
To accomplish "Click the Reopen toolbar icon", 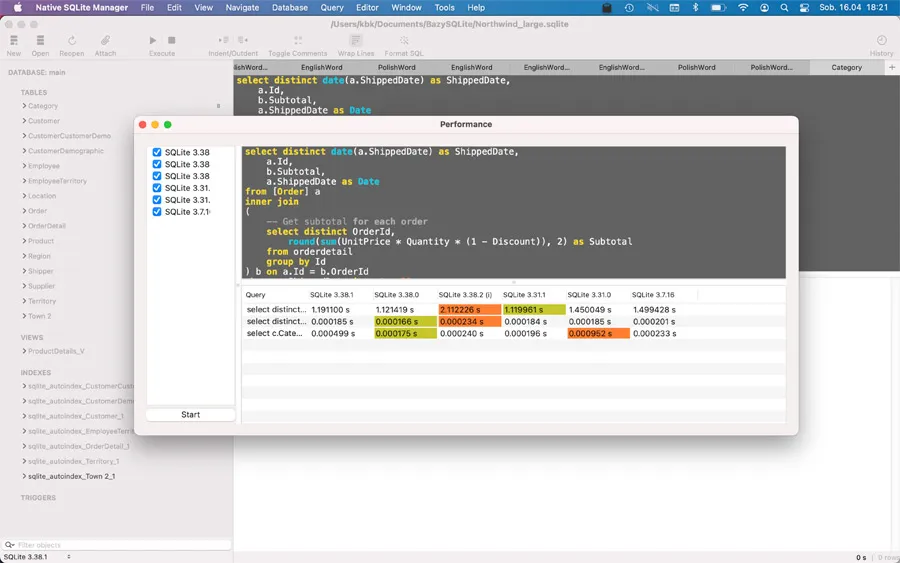I will [x=71, y=41].
